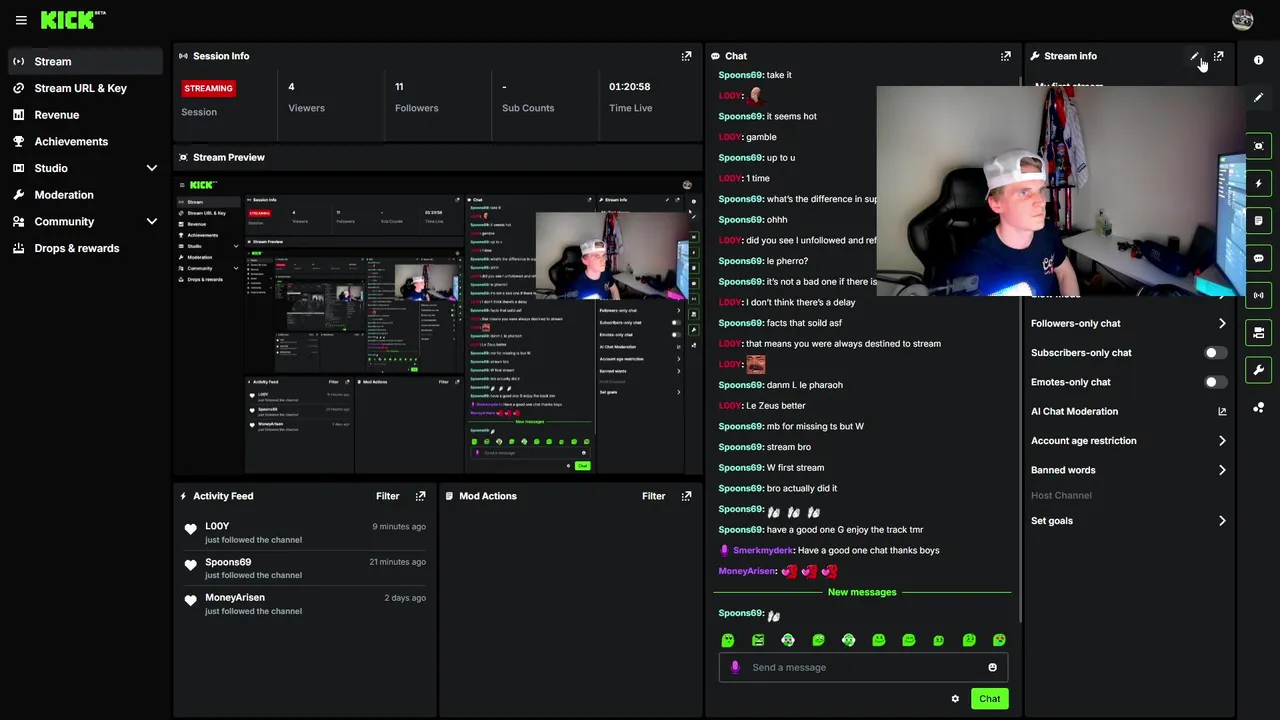The width and height of the screenshot is (1280, 720).
Task: Open the emoji picker in message box
Action: [992, 667]
